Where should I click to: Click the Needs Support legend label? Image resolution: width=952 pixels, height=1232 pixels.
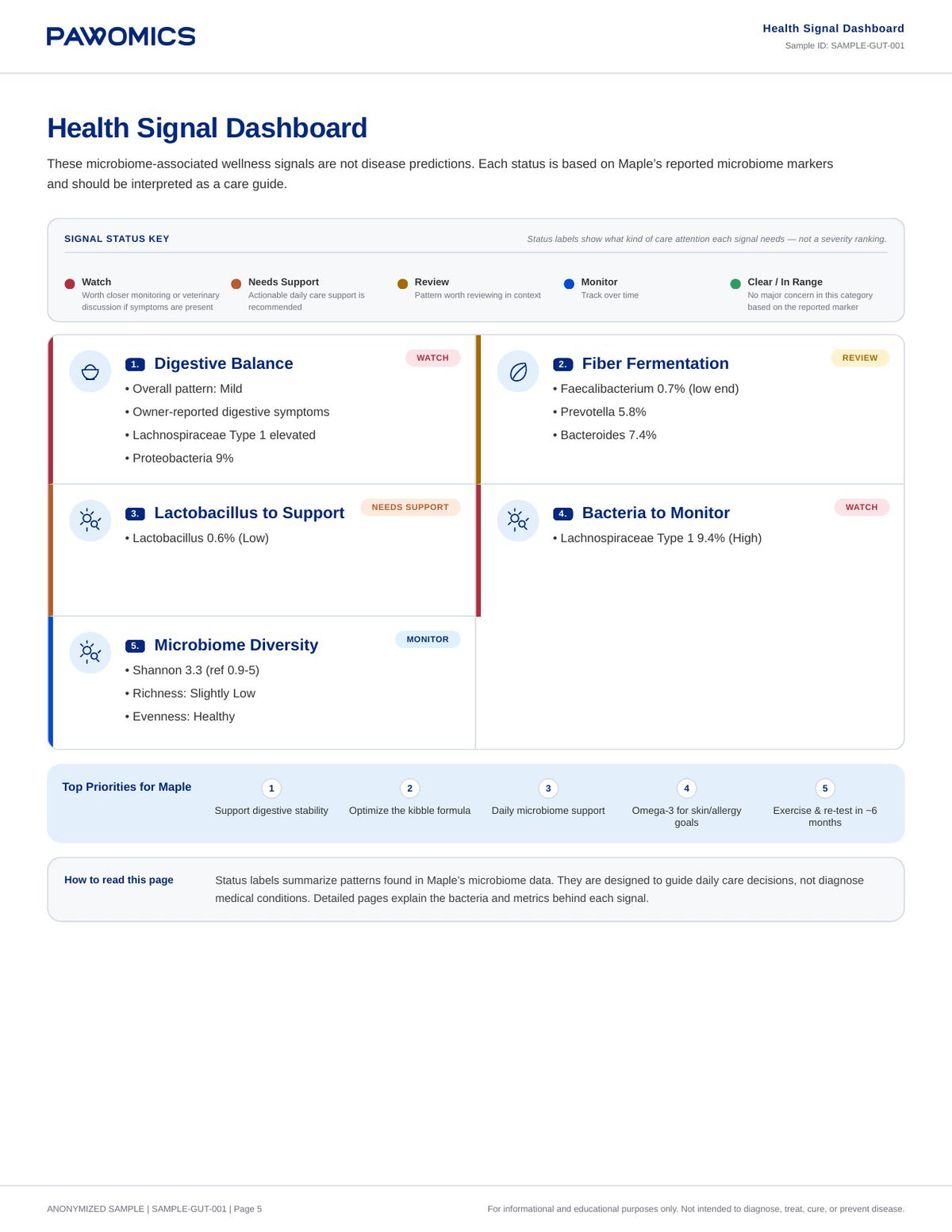click(283, 282)
